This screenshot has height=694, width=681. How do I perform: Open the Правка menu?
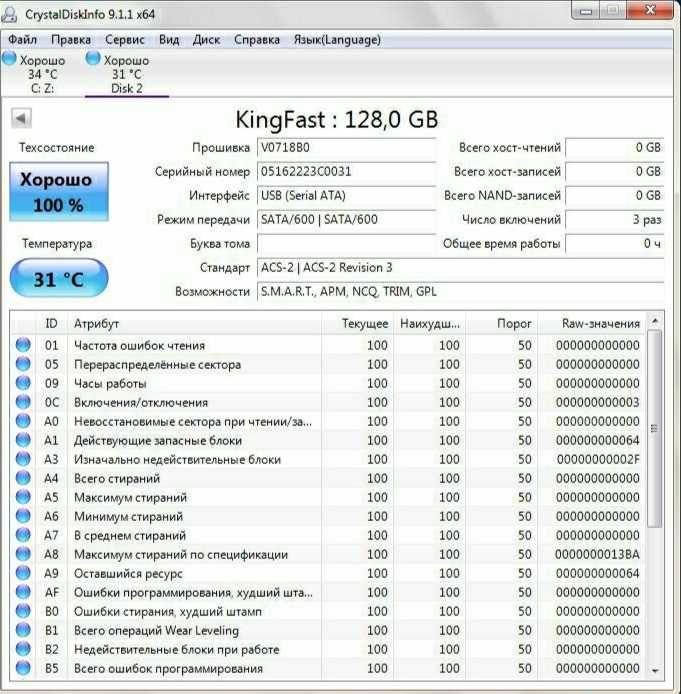71,40
